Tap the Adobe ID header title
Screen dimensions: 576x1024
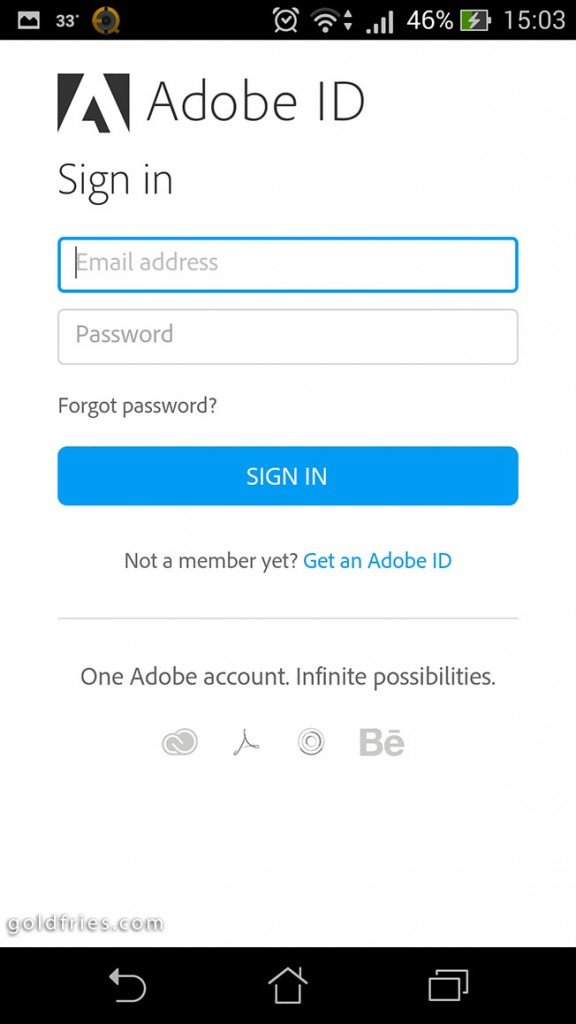pos(255,101)
